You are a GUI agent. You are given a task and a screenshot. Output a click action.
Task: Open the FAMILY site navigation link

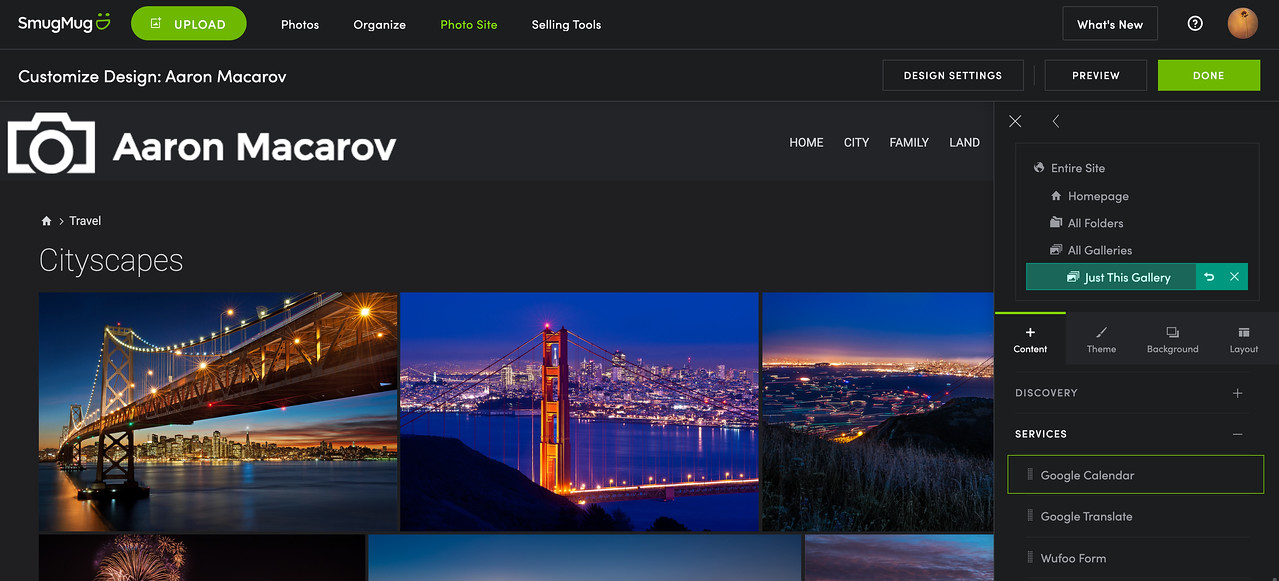(909, 143)
